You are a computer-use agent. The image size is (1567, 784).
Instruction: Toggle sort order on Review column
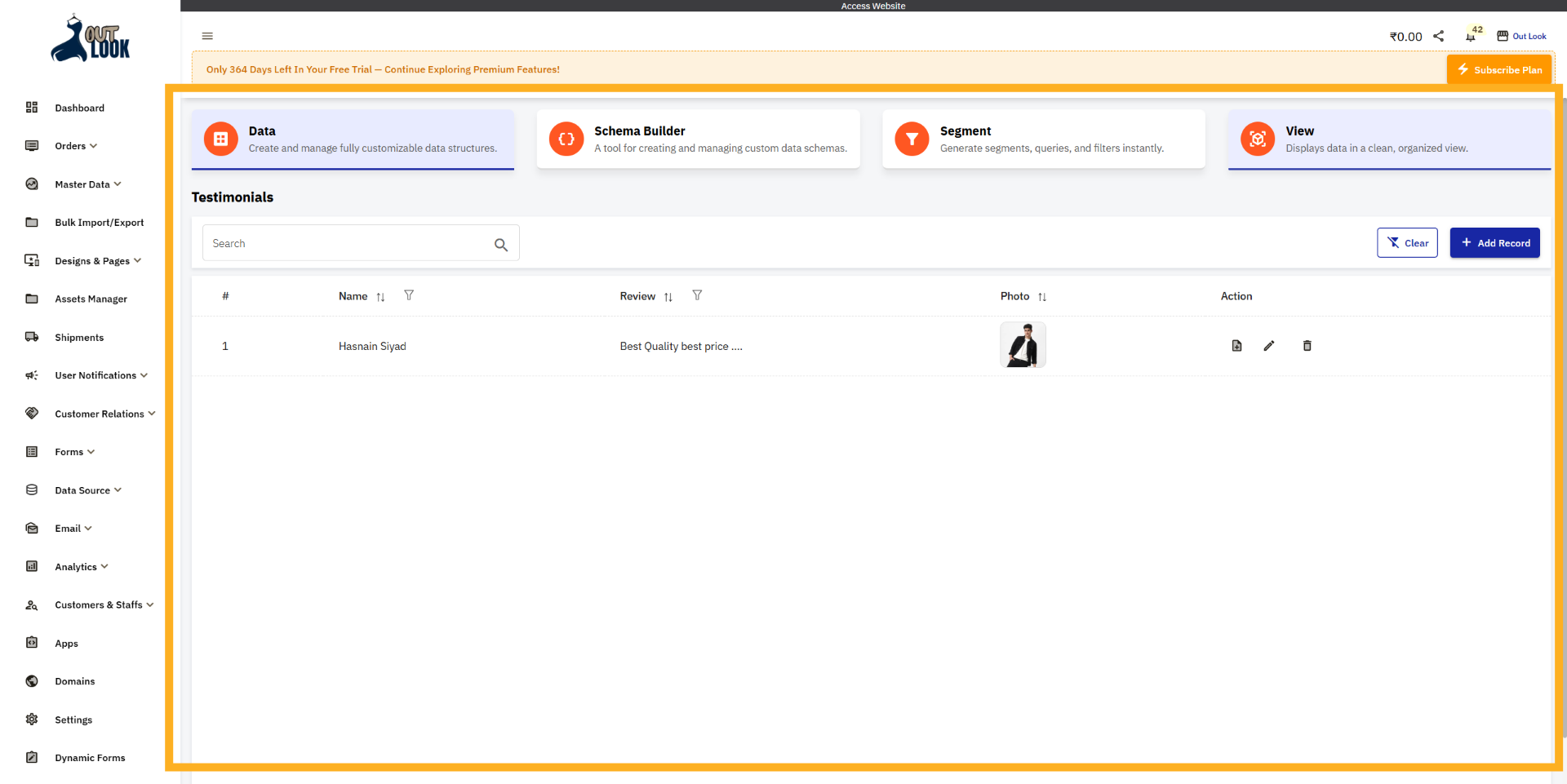point(668,297)
